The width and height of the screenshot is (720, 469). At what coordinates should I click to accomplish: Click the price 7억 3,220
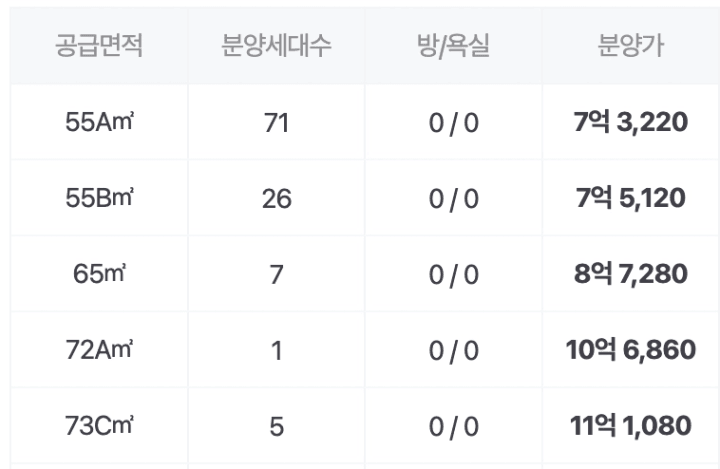630,122
